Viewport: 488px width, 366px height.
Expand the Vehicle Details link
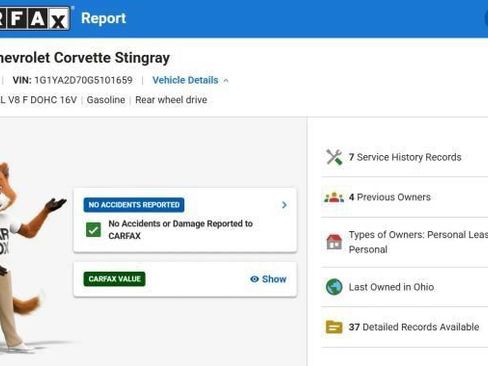coord(185,80)
